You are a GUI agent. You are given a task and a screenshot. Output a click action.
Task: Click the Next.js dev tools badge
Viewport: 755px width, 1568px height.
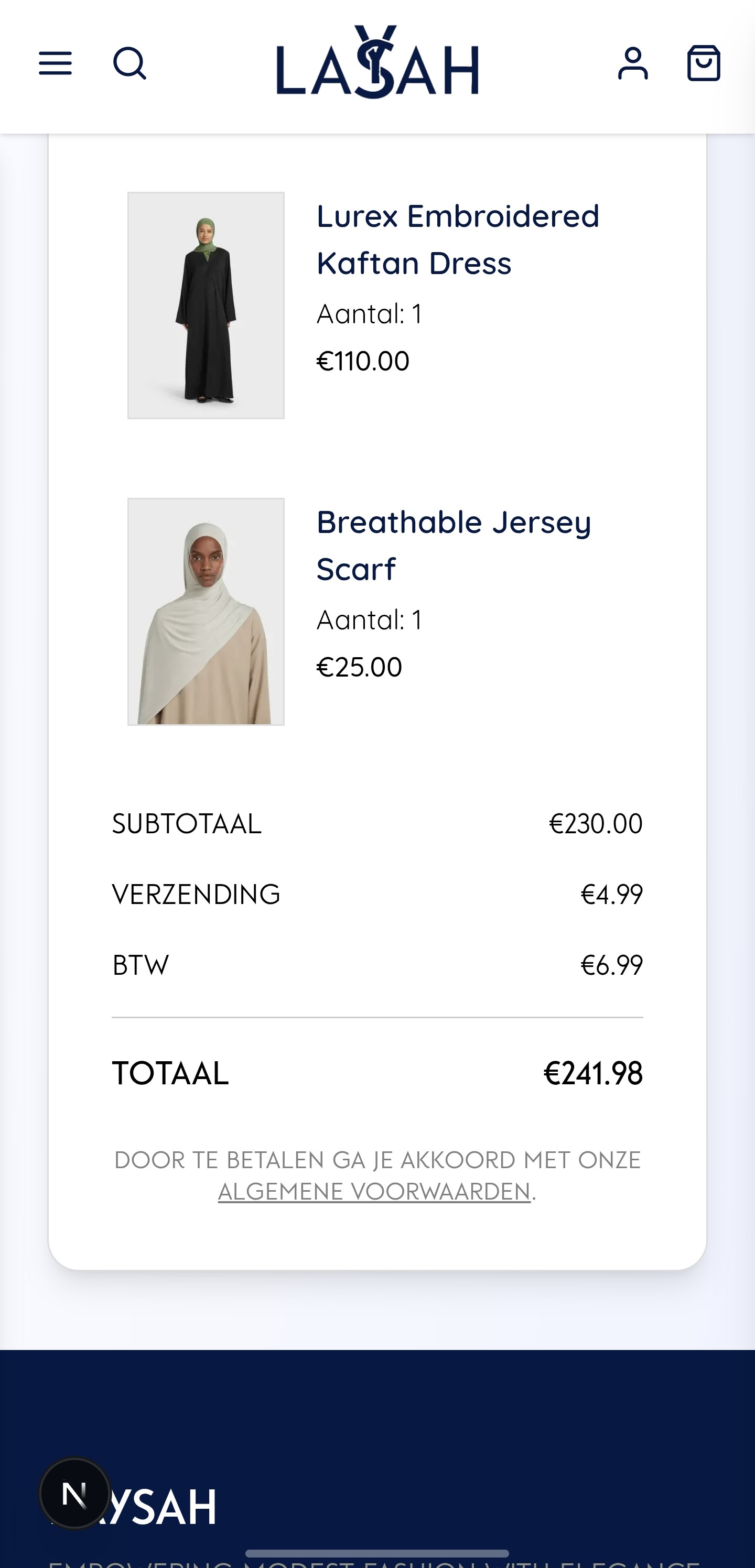(x=75, y=1493)
